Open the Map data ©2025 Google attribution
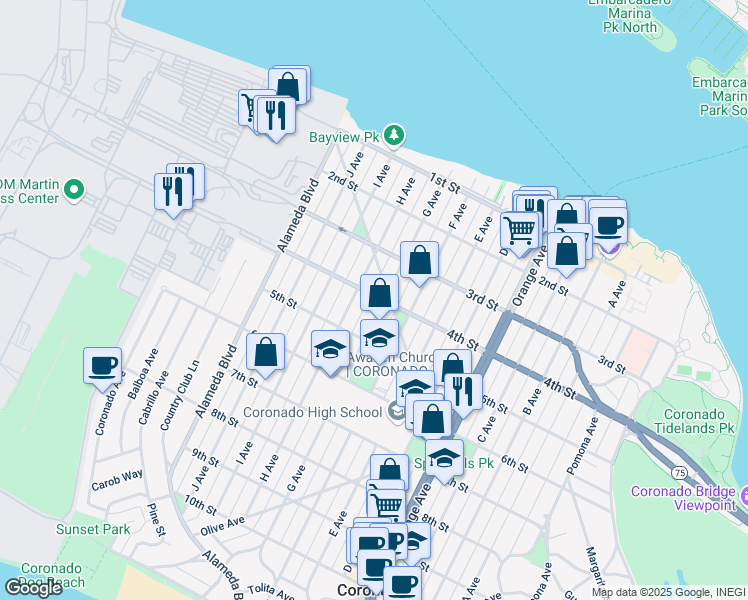Image resolution: width=748 pixels, height=600 pixels. (x=670, y=592)
